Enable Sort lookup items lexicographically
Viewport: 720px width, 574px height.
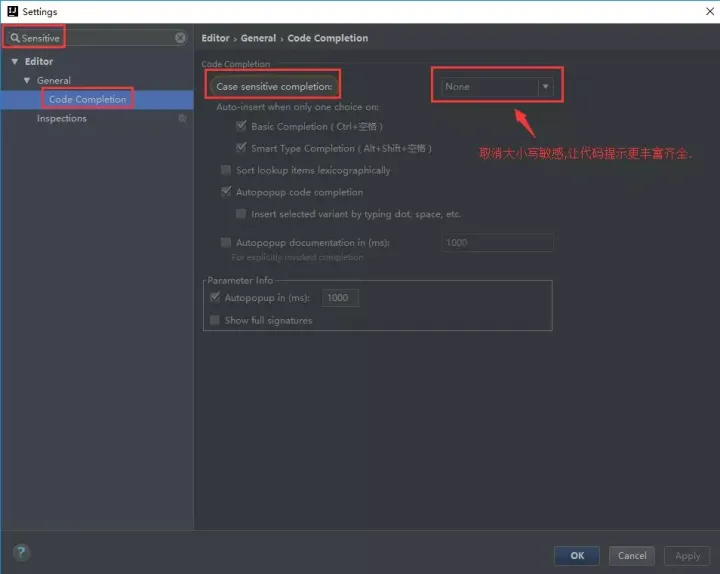coord(226,170)
